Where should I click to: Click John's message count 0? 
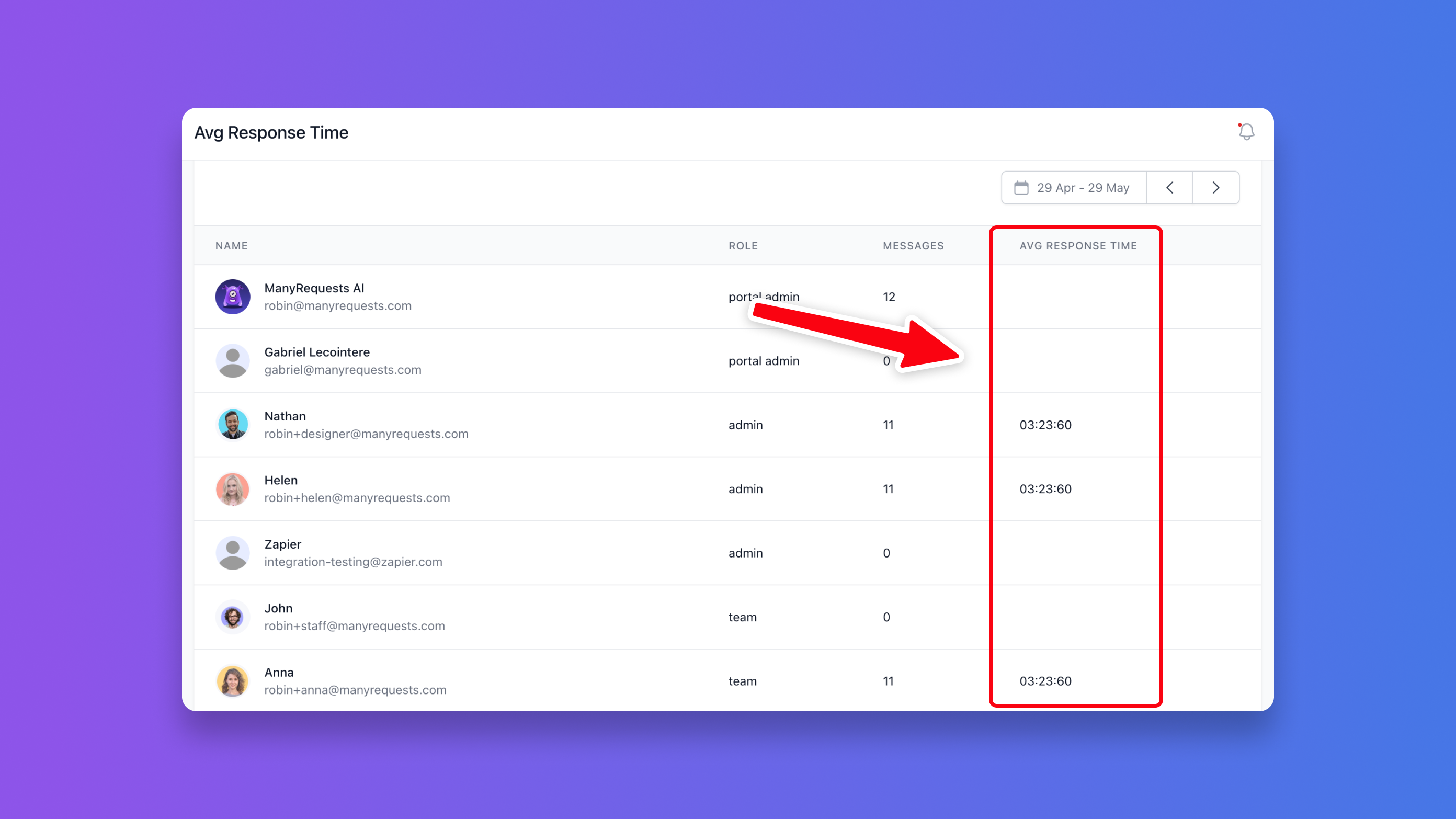click(886, 617)
